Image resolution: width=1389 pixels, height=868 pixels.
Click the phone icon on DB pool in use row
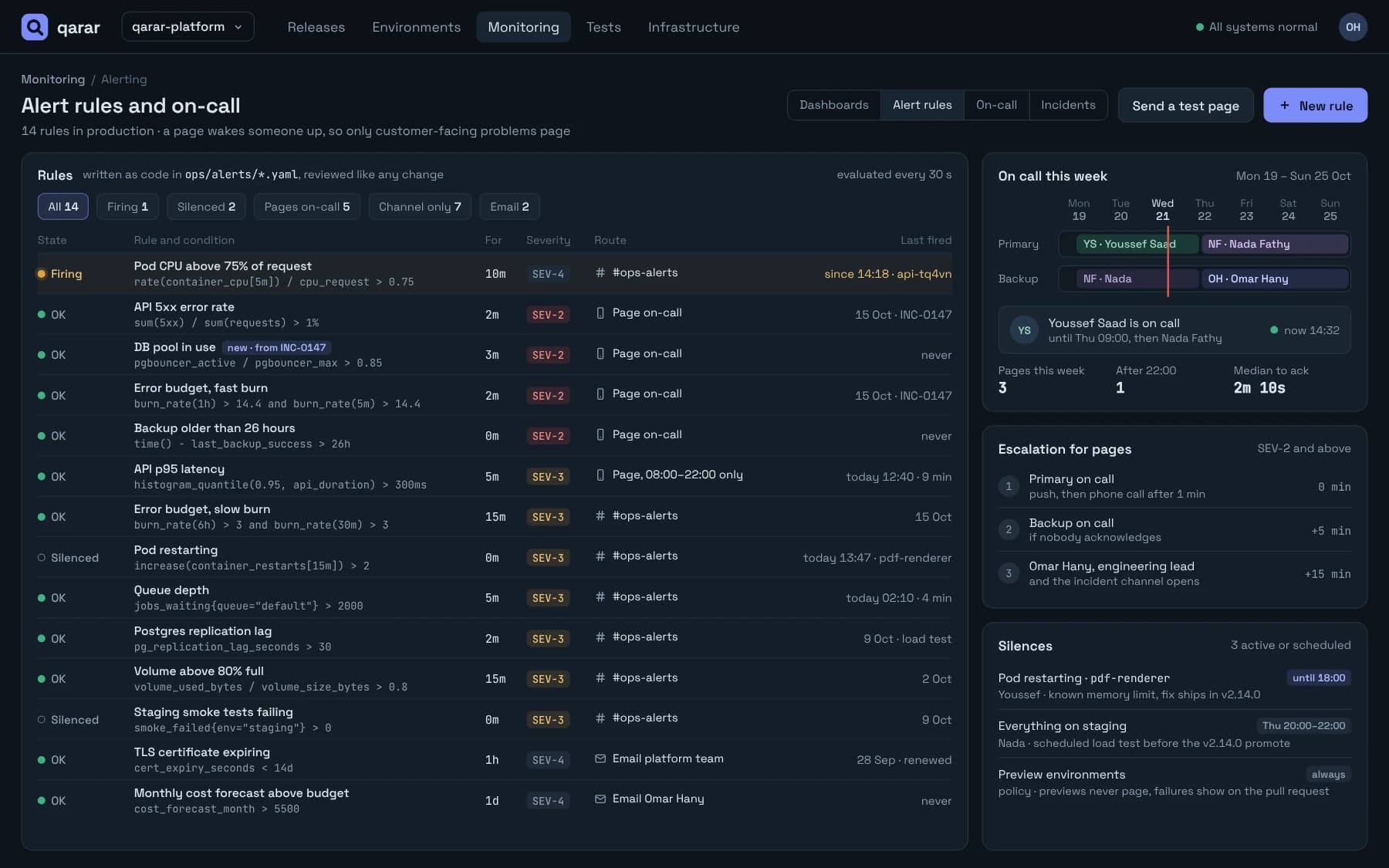[600, 353]
